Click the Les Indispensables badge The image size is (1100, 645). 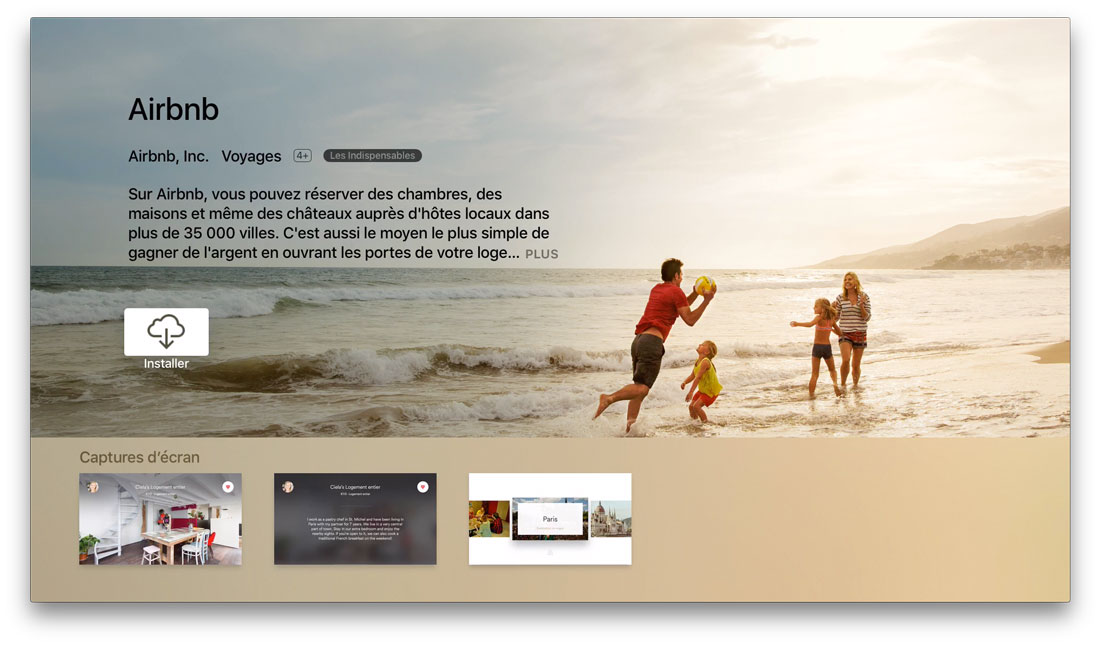(373, 156)
